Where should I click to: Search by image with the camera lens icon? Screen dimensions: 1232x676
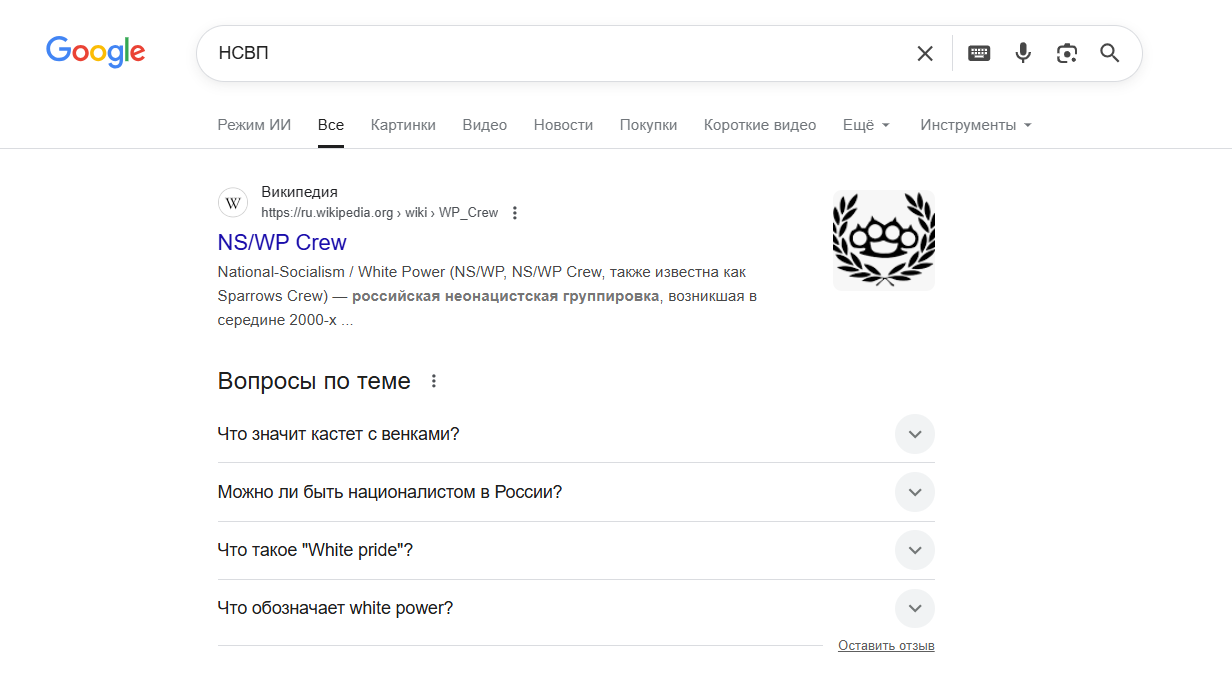pyautogui.click(x=1067, y=53)
